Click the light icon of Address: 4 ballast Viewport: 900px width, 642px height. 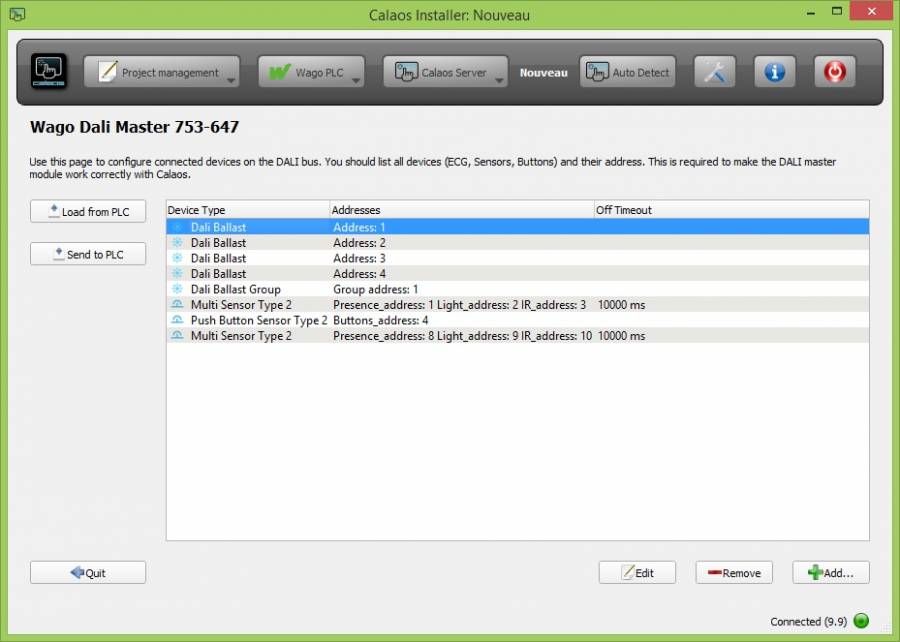[x=177, y=273]
